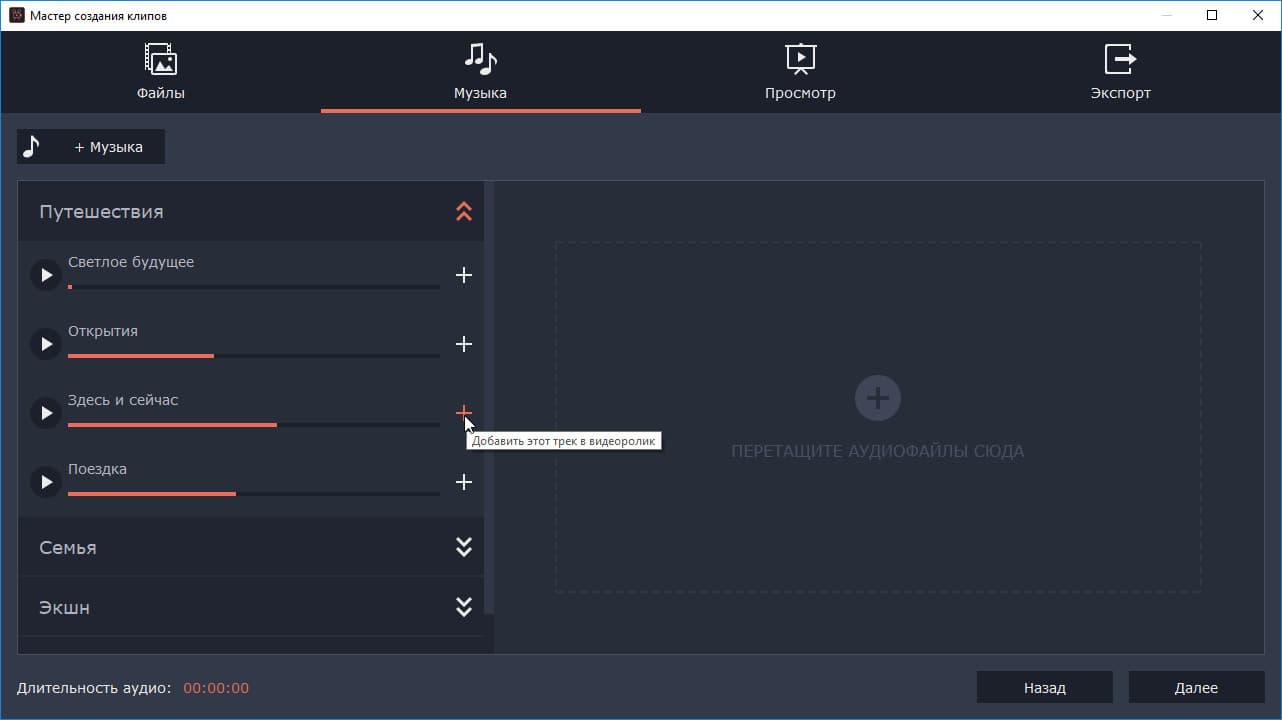Close the clip wizard window

click(x=1258, y=16)
